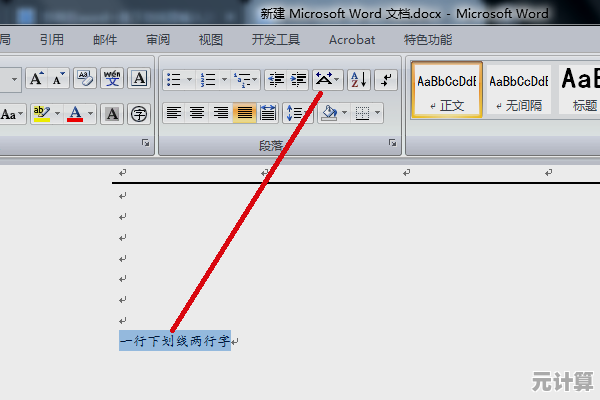Open the 特色功能 tab
The image size is (600, 400).
428,40
